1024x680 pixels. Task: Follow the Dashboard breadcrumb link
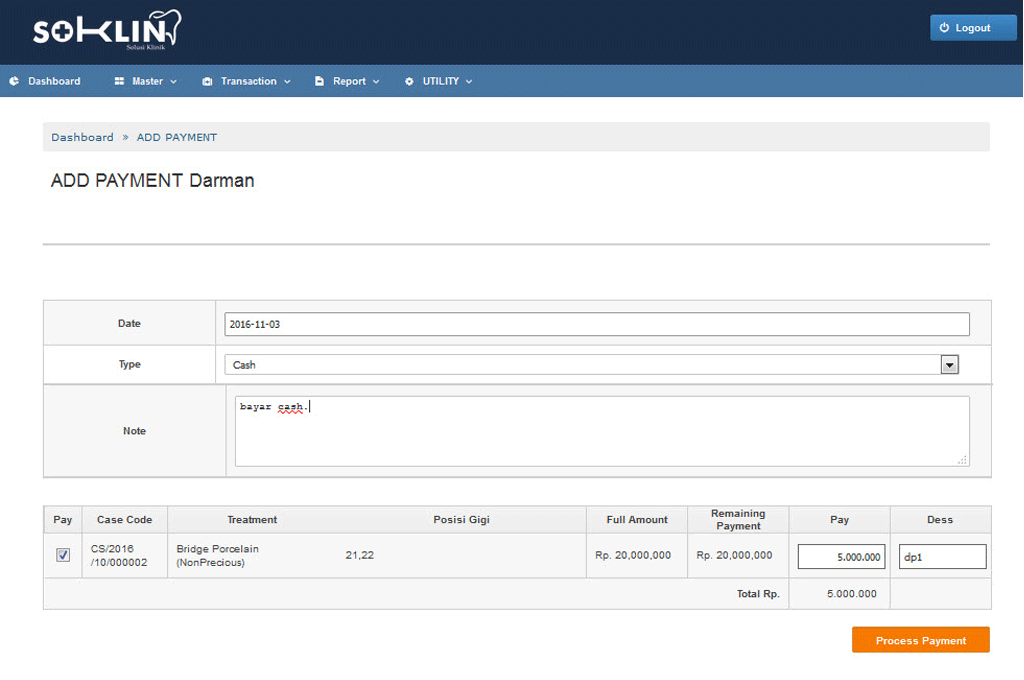(82, 137)
